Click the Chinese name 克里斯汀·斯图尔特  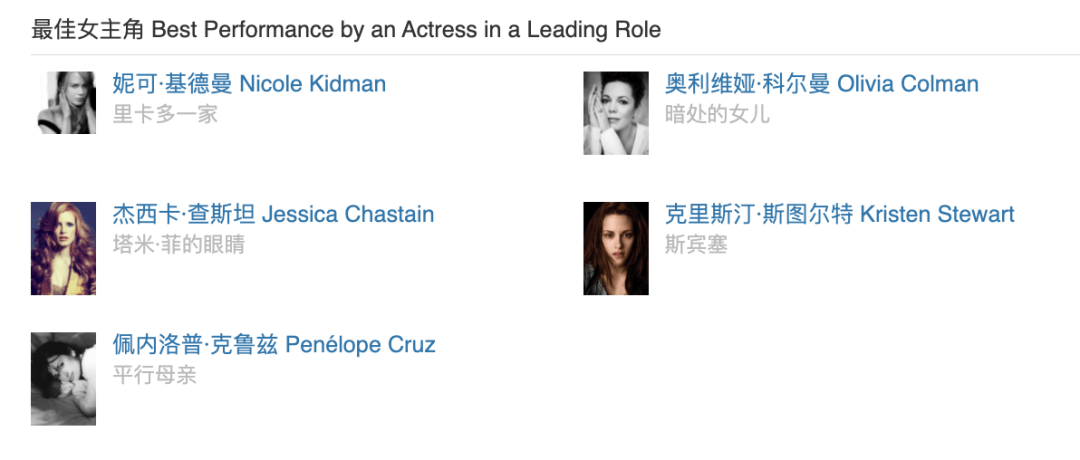coord(759,214)
